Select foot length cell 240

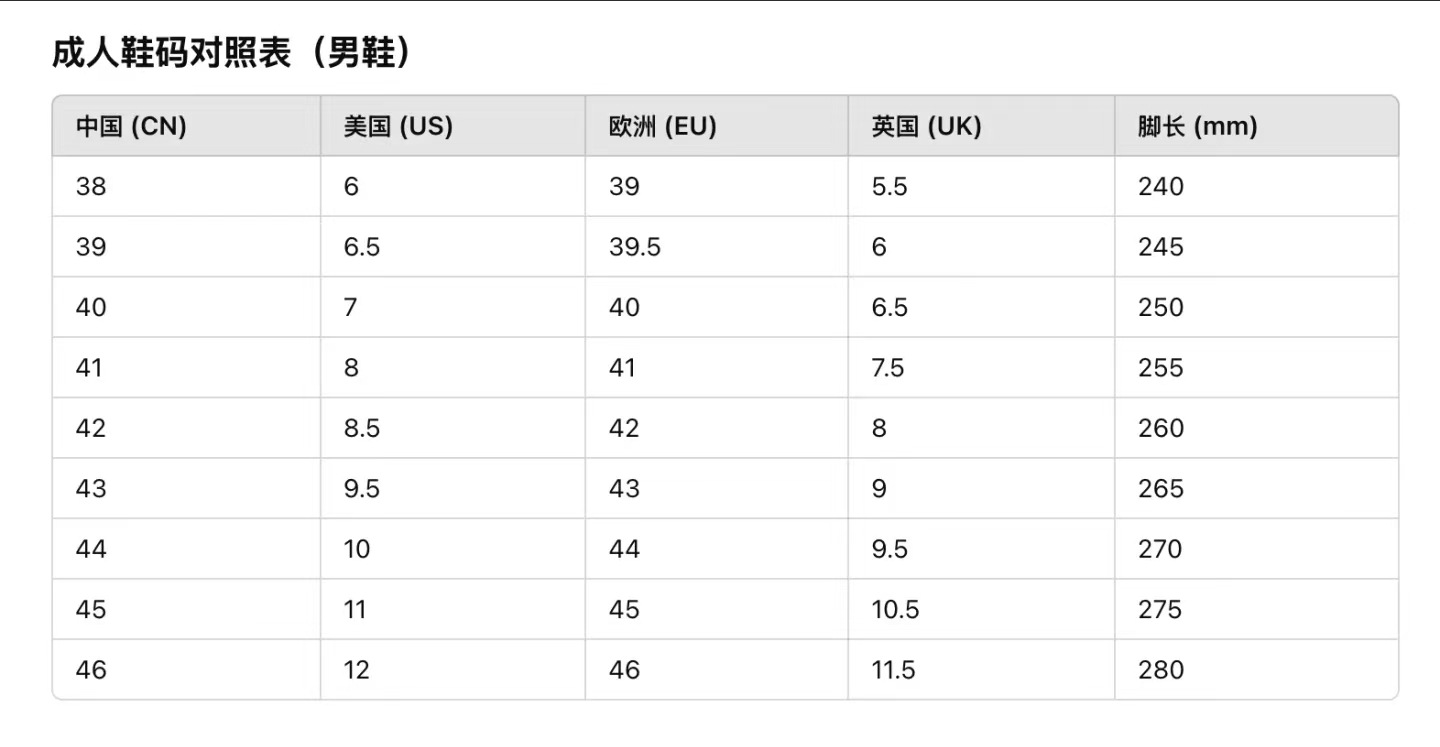(x=1160, y=187)
